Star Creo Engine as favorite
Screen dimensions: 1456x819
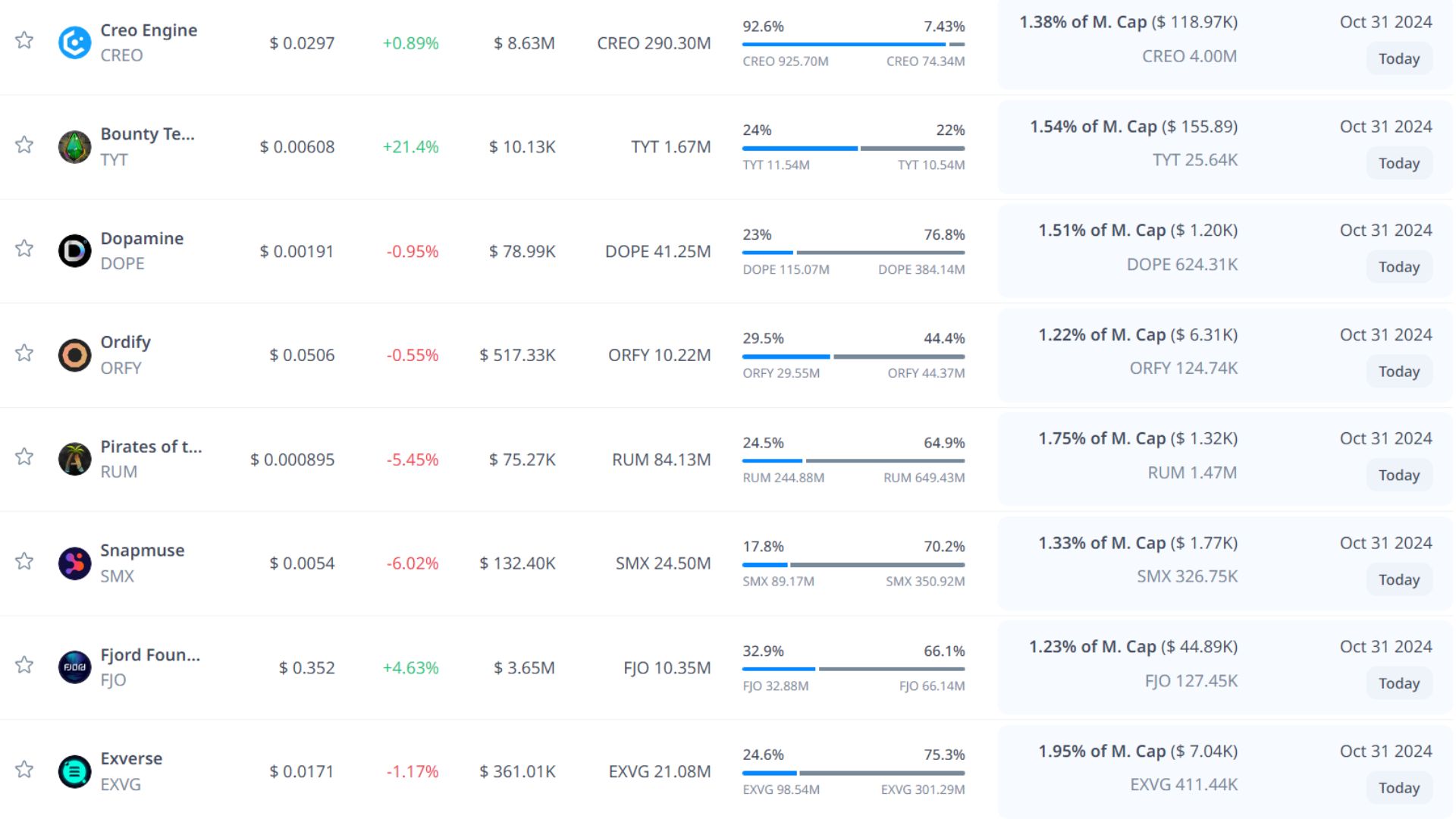point(24,40)
